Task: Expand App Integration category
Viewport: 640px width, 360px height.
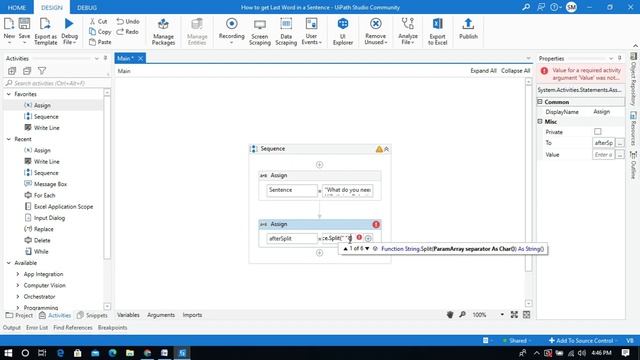Action: point(18,274)
